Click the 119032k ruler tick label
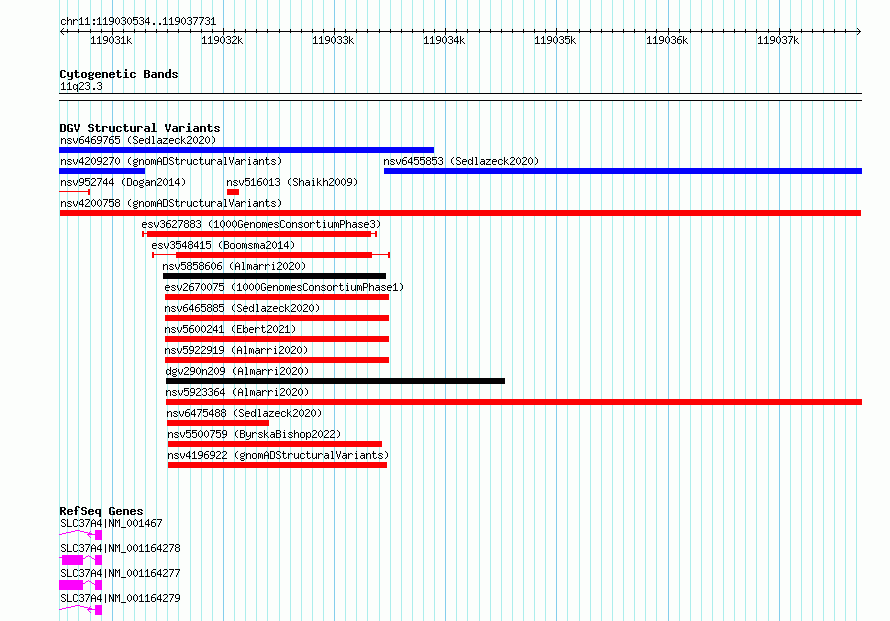Screen dimensions: 890x621 coord(222,40)
